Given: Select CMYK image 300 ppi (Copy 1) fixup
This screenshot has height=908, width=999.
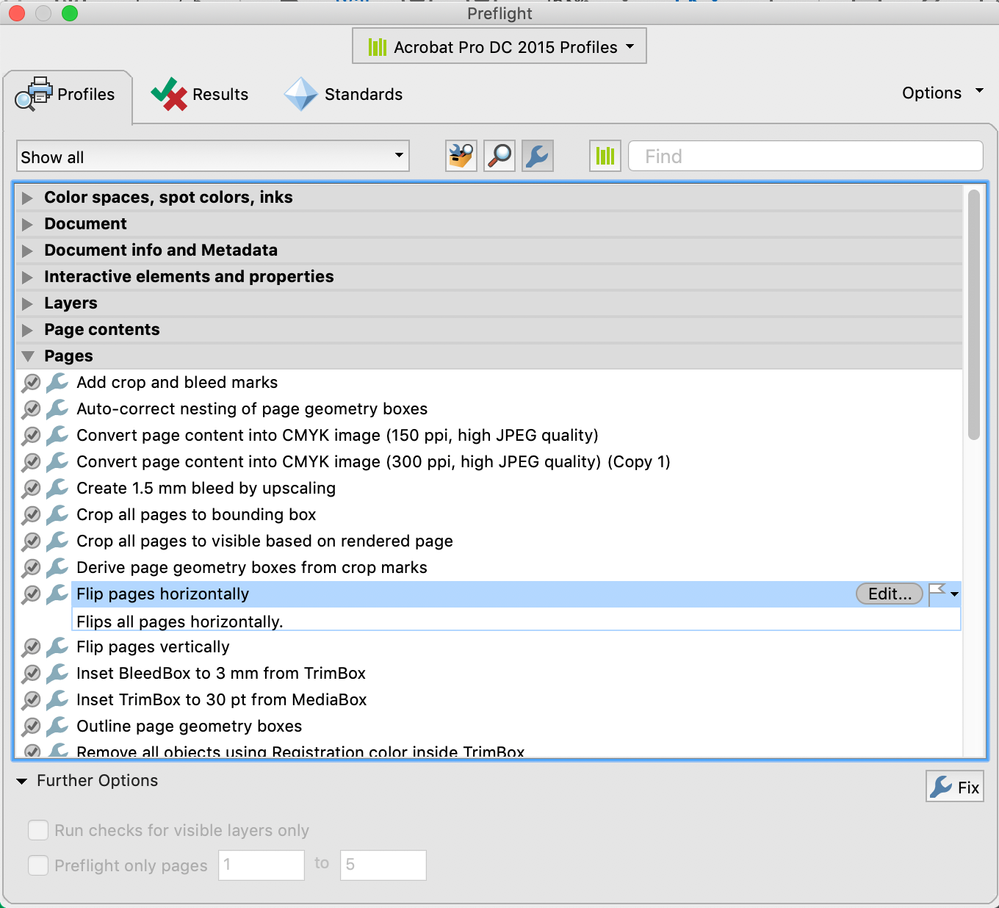Looking at the screenshot, I should click(373, 461).
